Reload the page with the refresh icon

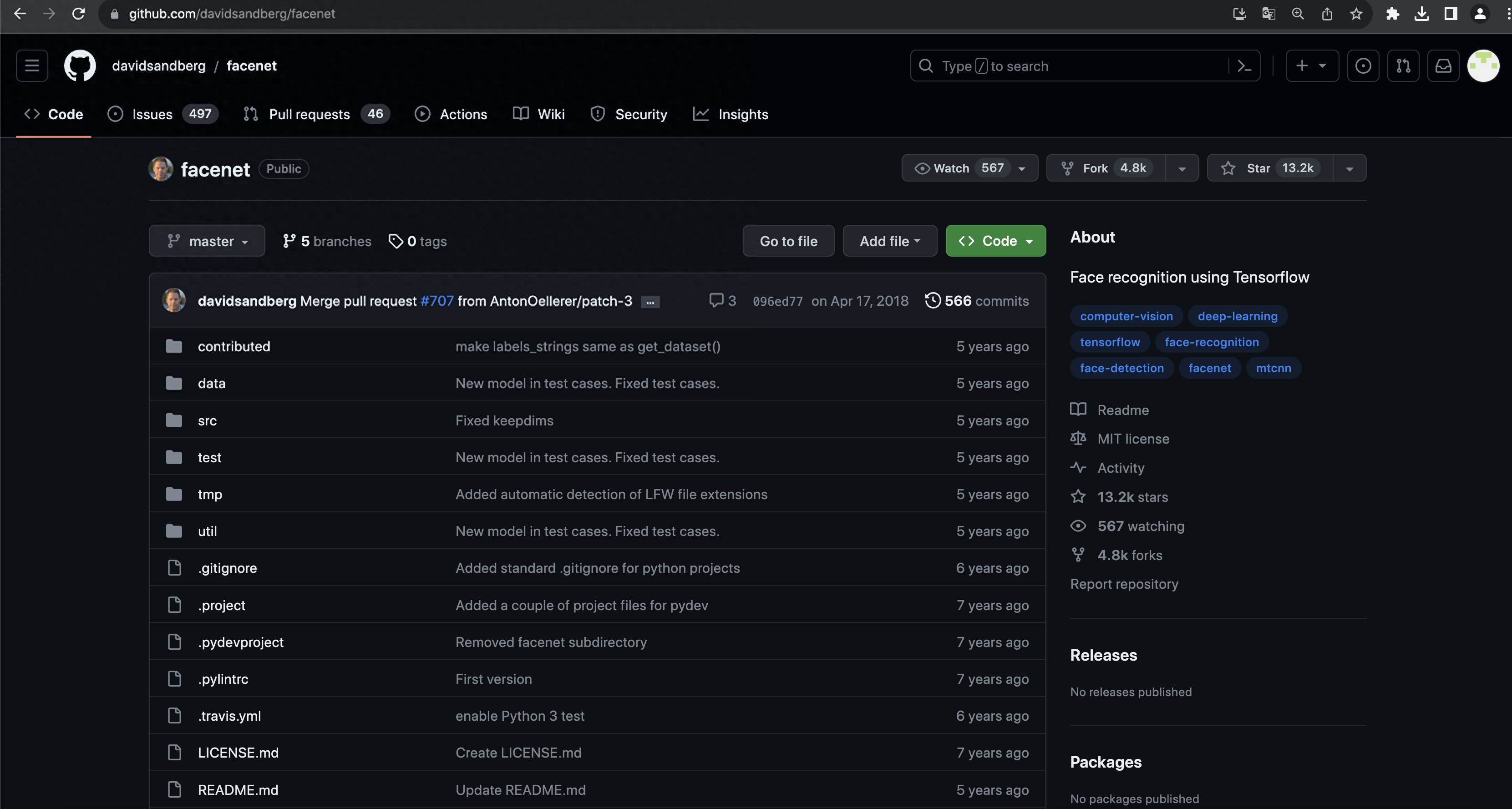78,14
